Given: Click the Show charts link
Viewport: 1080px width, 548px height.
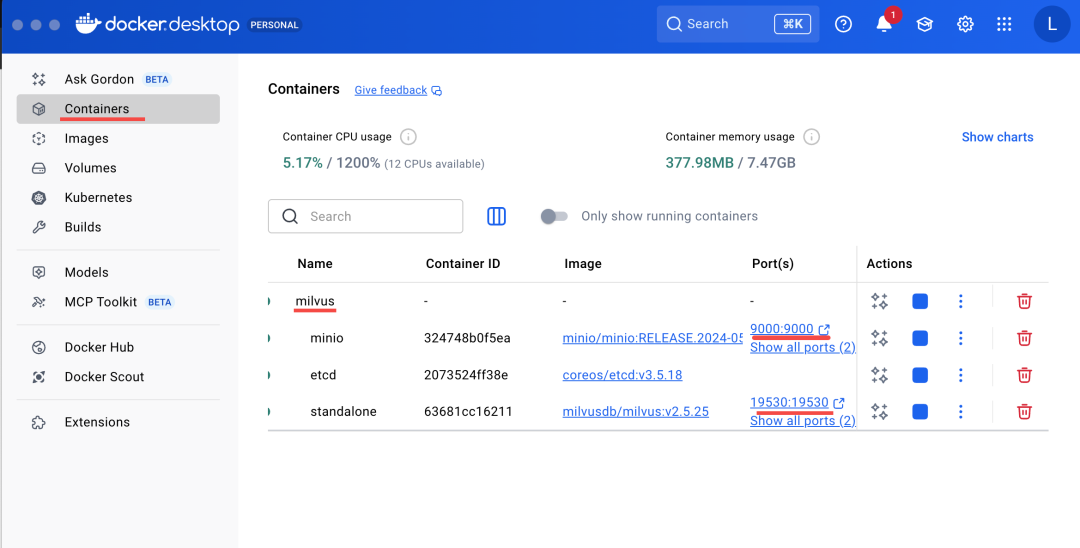Looking at the screenshot, I should tap(997, 137).
